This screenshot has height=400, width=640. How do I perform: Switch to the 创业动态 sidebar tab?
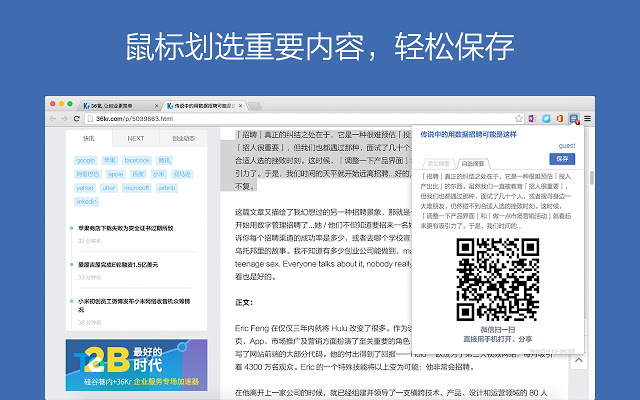click(183, 138)
